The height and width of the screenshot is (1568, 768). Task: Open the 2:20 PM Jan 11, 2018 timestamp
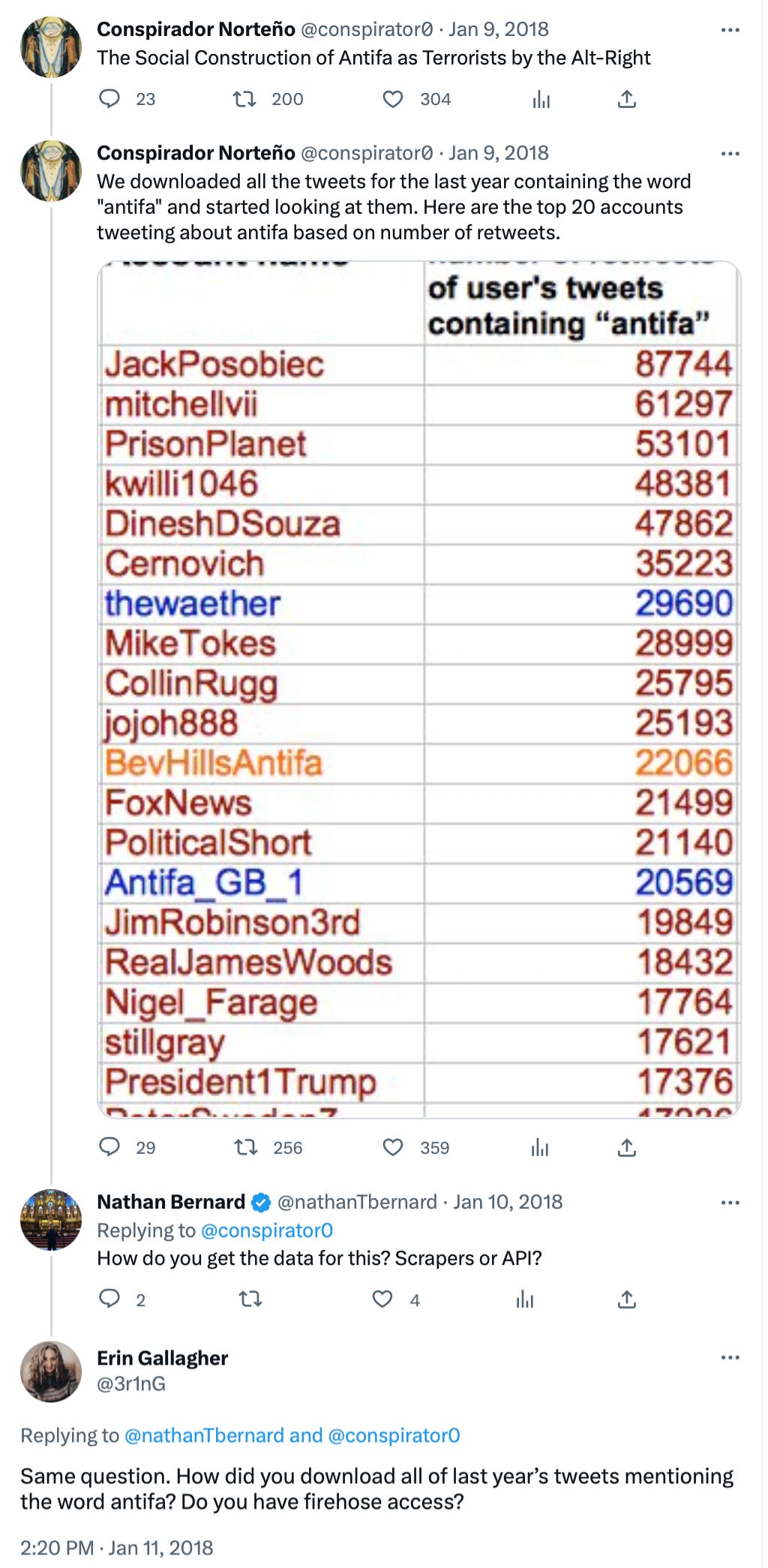tap(117, 1547)
